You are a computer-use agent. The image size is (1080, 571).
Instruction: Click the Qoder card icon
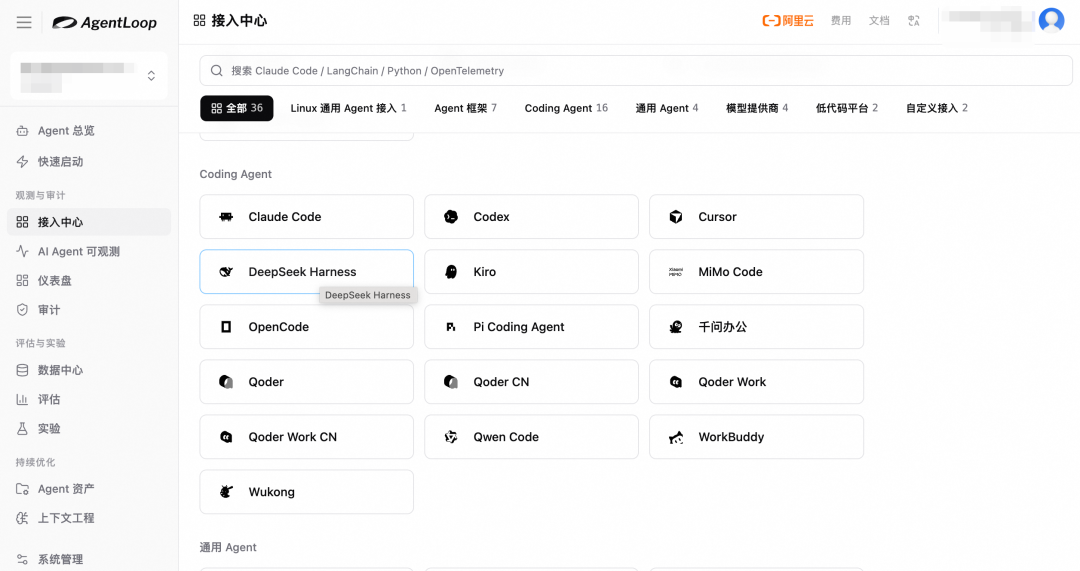(226, 382)
